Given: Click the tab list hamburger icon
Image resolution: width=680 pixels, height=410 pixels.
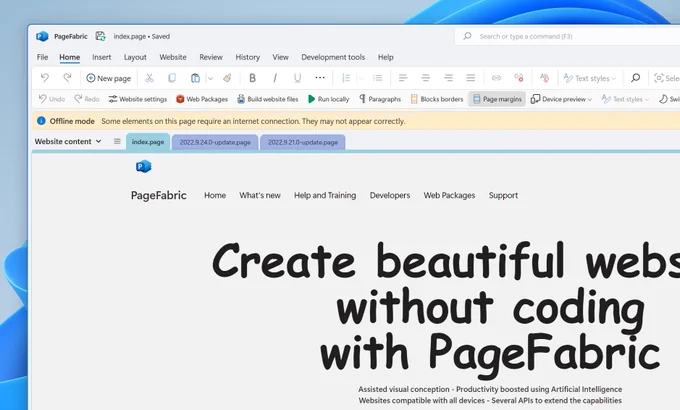Looking at the screenshot, I should tap(117, 141).
